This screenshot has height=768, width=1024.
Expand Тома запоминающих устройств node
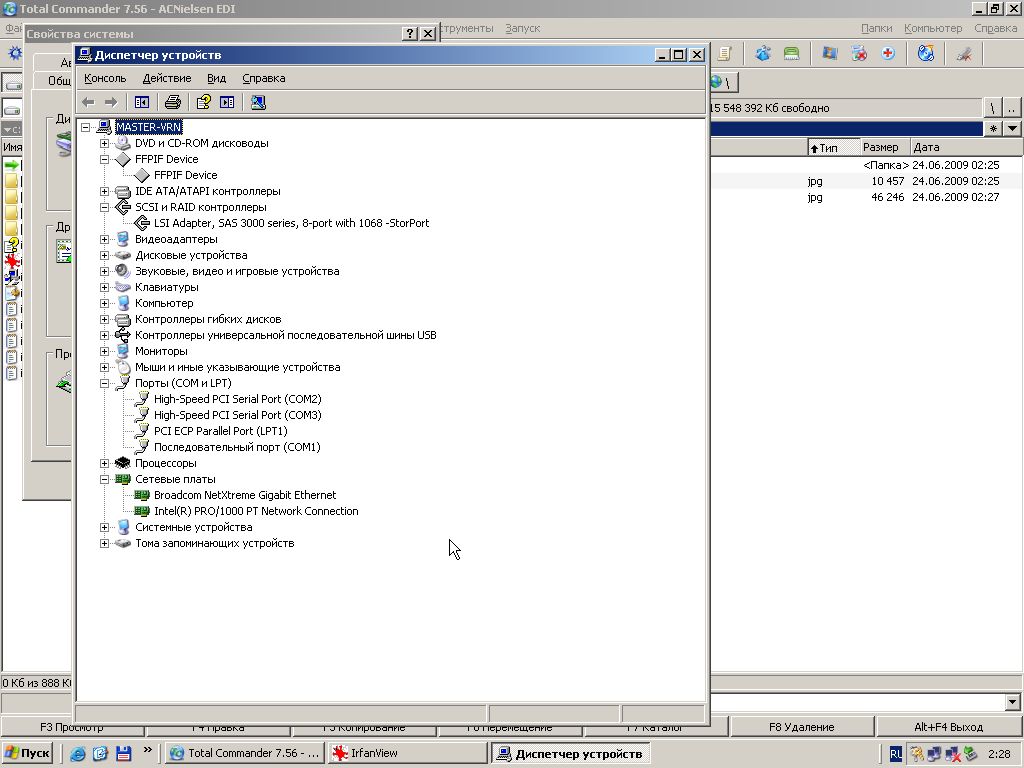[x=104, y=543]
